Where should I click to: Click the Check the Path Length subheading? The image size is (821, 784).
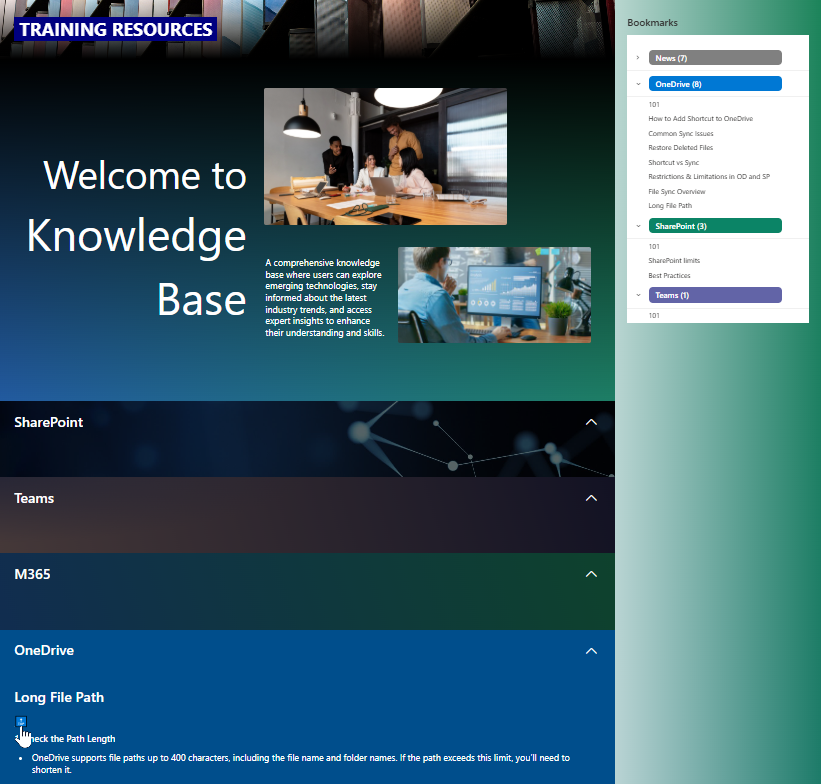click(66, 738)
